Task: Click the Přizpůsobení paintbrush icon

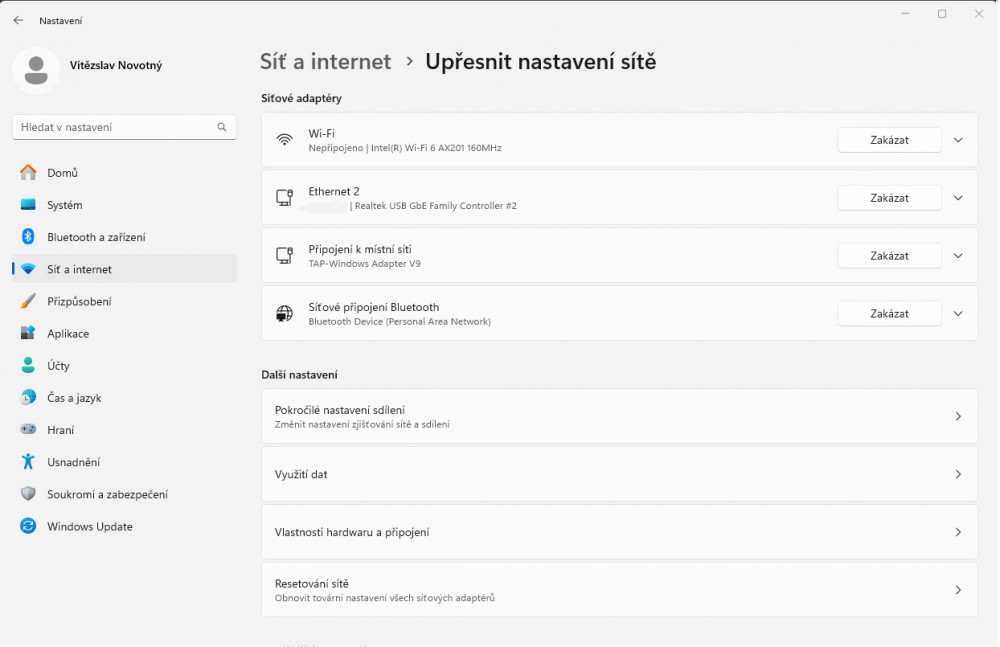Action: [x=28, y=301]
